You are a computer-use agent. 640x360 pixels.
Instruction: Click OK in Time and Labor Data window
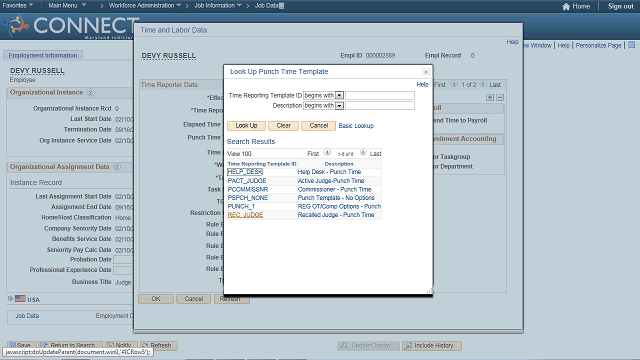click(x=156, y=299)
